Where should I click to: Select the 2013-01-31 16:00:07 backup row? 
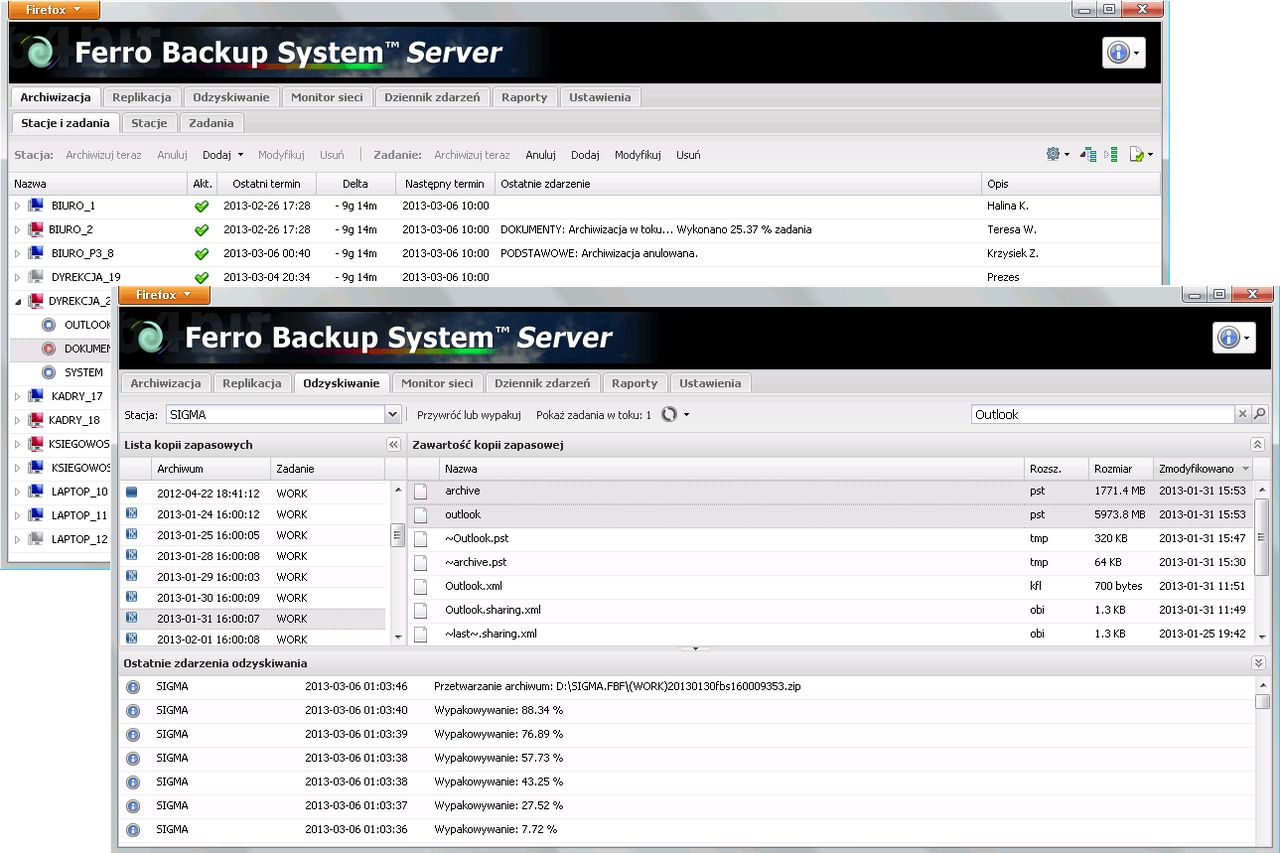pos(254,619)
